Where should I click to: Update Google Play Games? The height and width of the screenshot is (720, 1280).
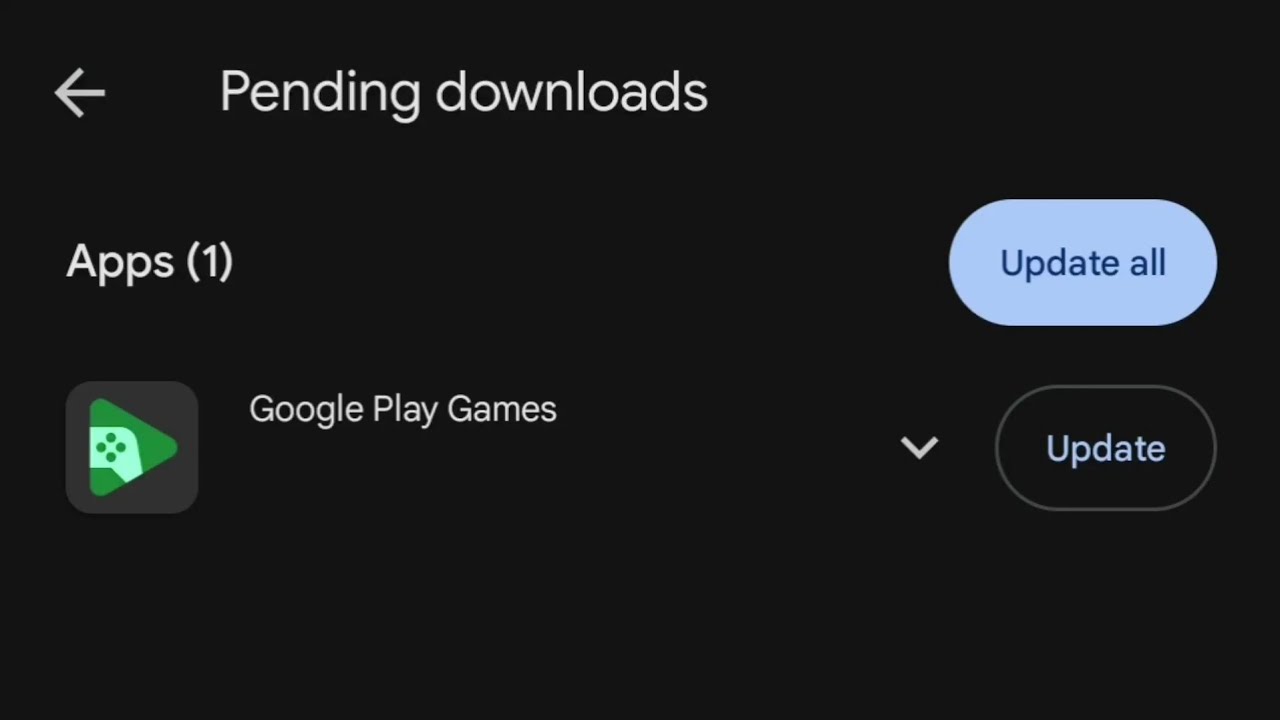[1105, 448]
